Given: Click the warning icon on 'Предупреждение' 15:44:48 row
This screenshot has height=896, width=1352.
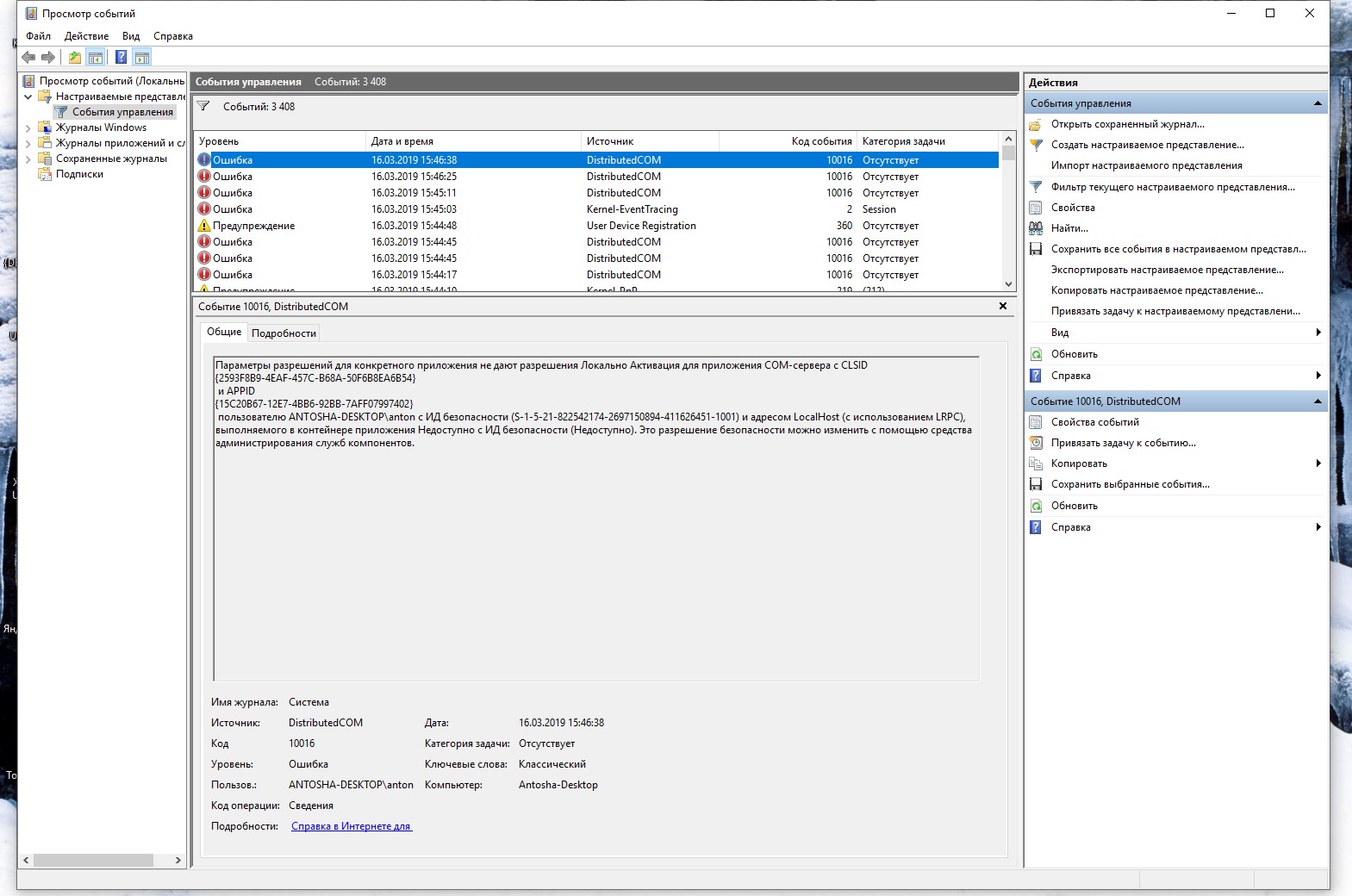Looking at the screenshot, I should (x=204, y=226).
